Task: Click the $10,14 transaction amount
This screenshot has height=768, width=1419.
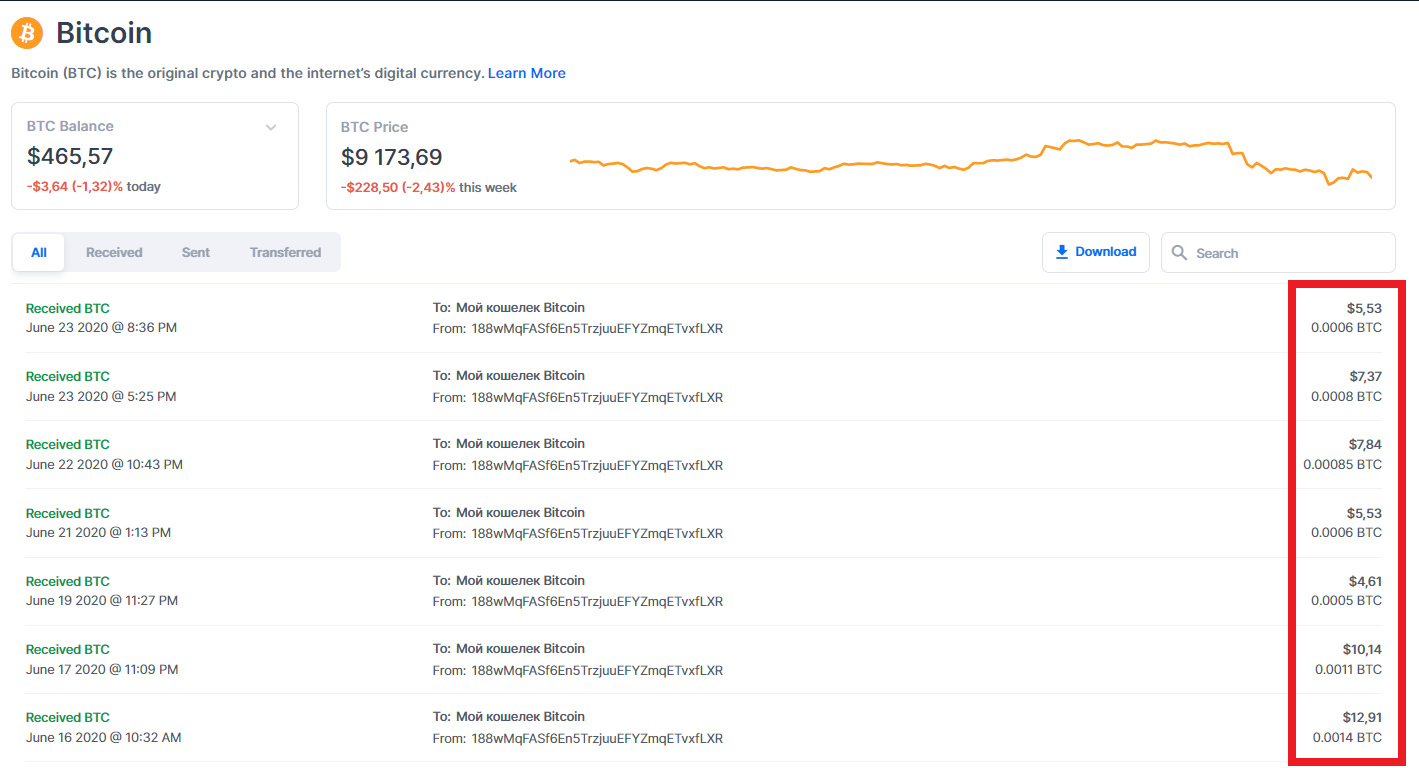Action: pos(1362,649)
